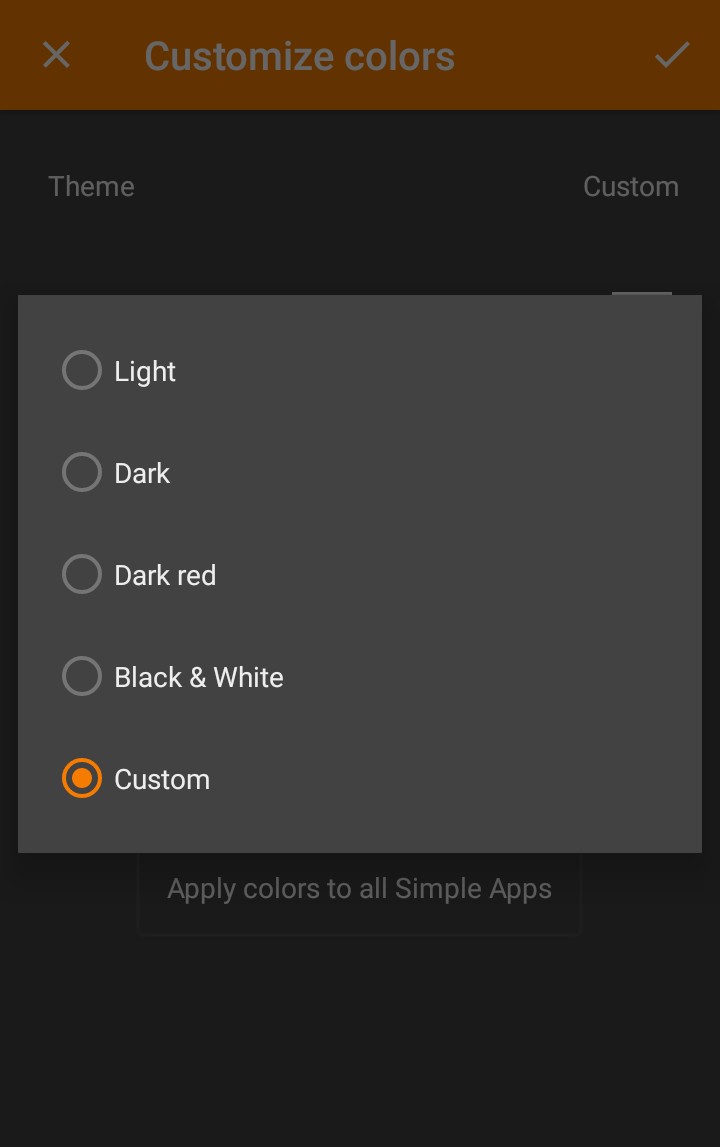Tap the gray color swatch above dialog
This screenshot has height=1147, width=720.
point(641,293)
